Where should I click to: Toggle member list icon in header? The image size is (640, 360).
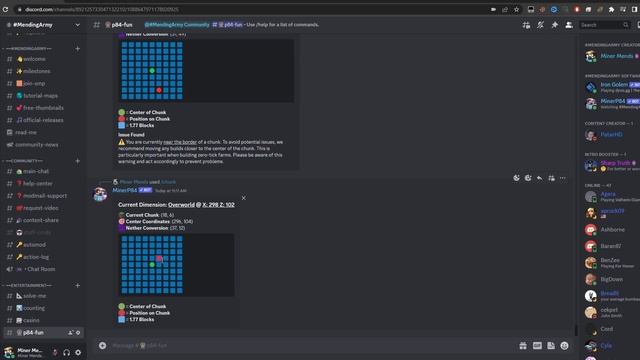569,25
